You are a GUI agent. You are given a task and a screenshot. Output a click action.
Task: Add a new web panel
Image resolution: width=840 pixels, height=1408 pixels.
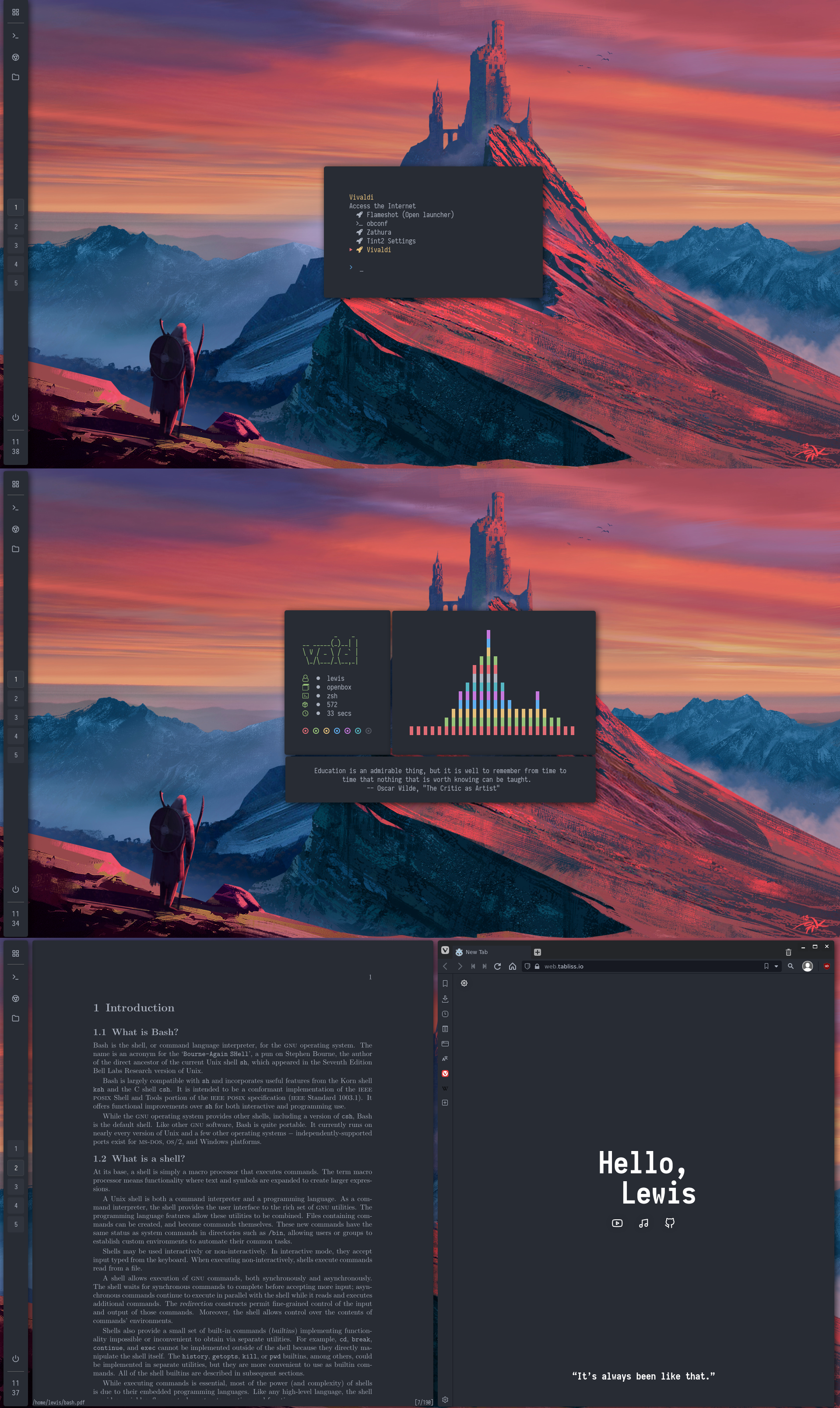point(445,1102)
